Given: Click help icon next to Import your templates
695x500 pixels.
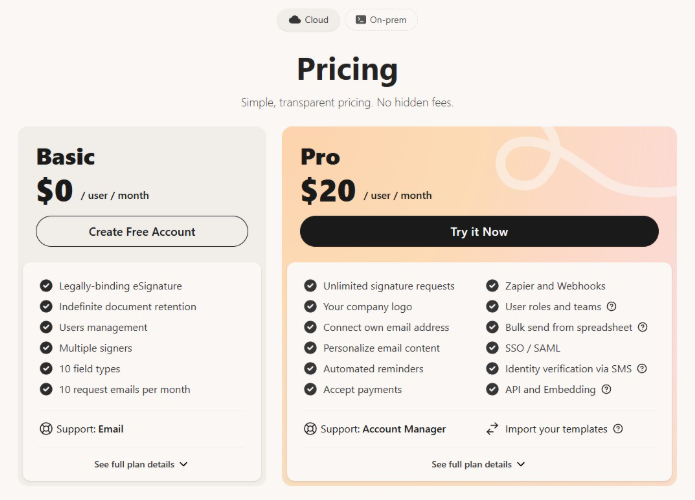Looking at the screenshot, I should pos(618,429).
